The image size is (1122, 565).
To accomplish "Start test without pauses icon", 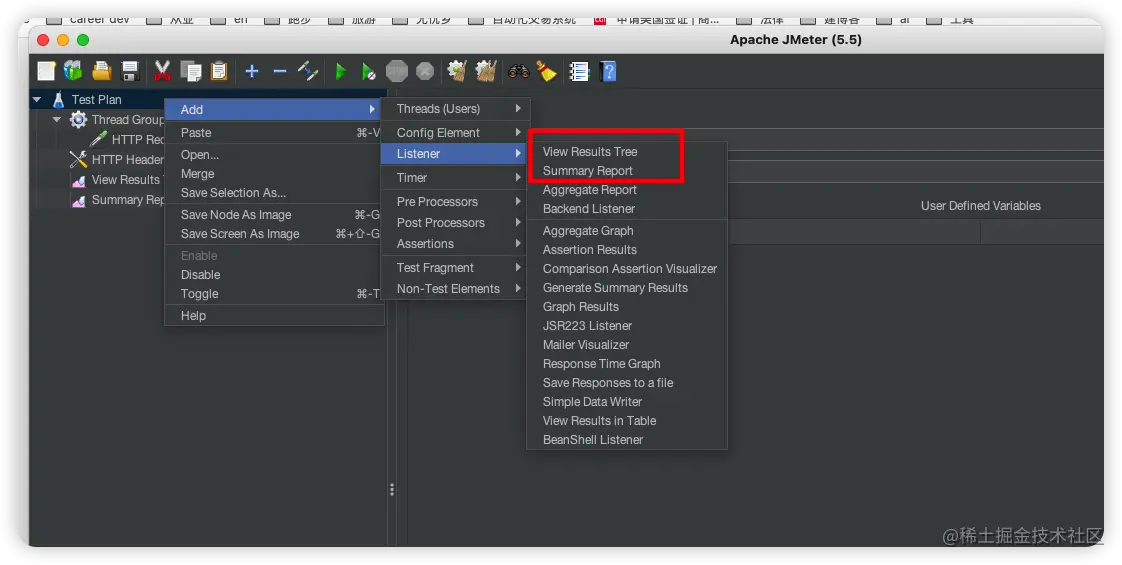I will click(368, 72).
